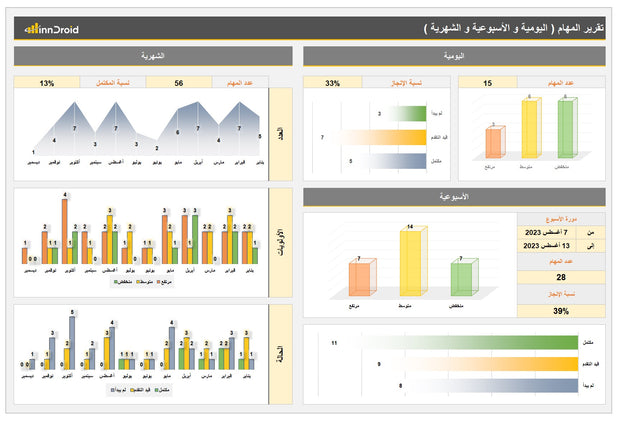Click the leftmost peak data label 7 in area chart
The width and height of the screenshot is (620, 421).
point(74,128)
